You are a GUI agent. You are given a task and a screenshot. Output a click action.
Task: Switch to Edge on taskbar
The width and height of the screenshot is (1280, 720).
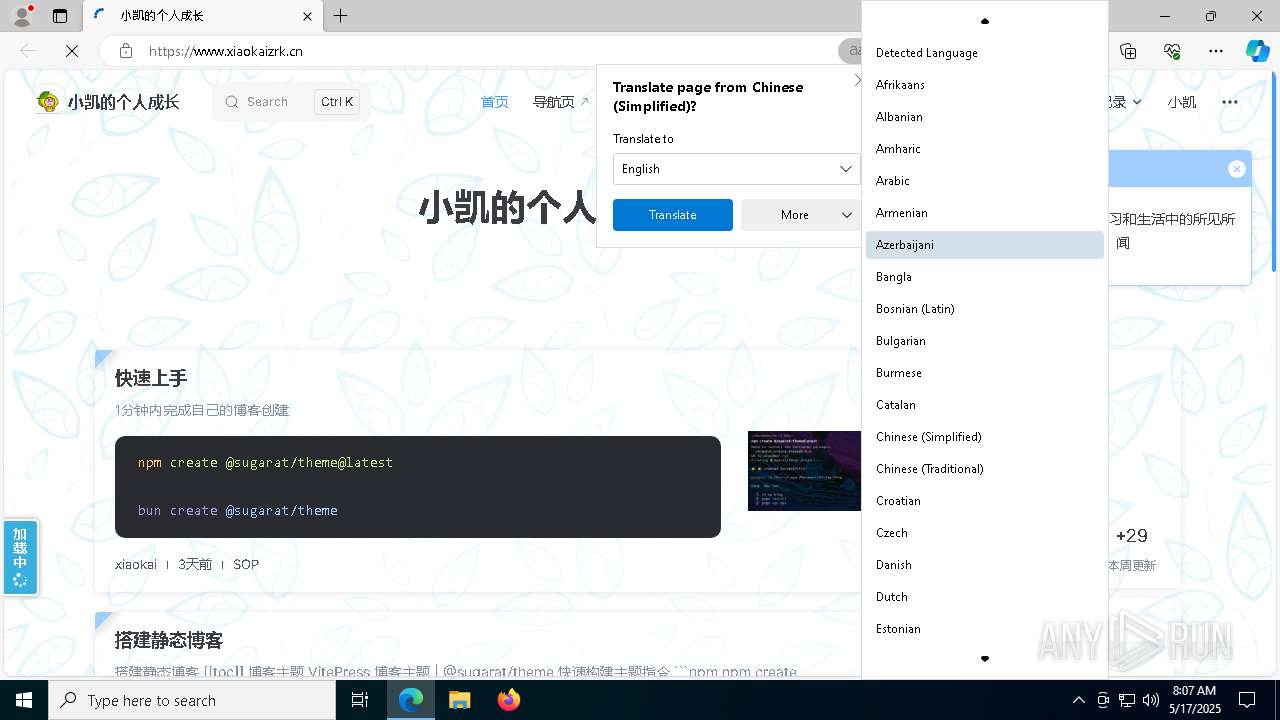[411, 700]
